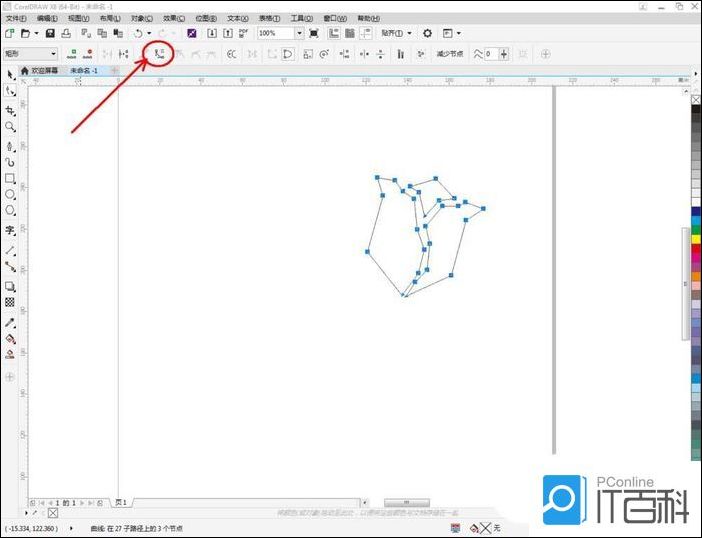Open the 工具 (Tools) menu

click(301, 18)
